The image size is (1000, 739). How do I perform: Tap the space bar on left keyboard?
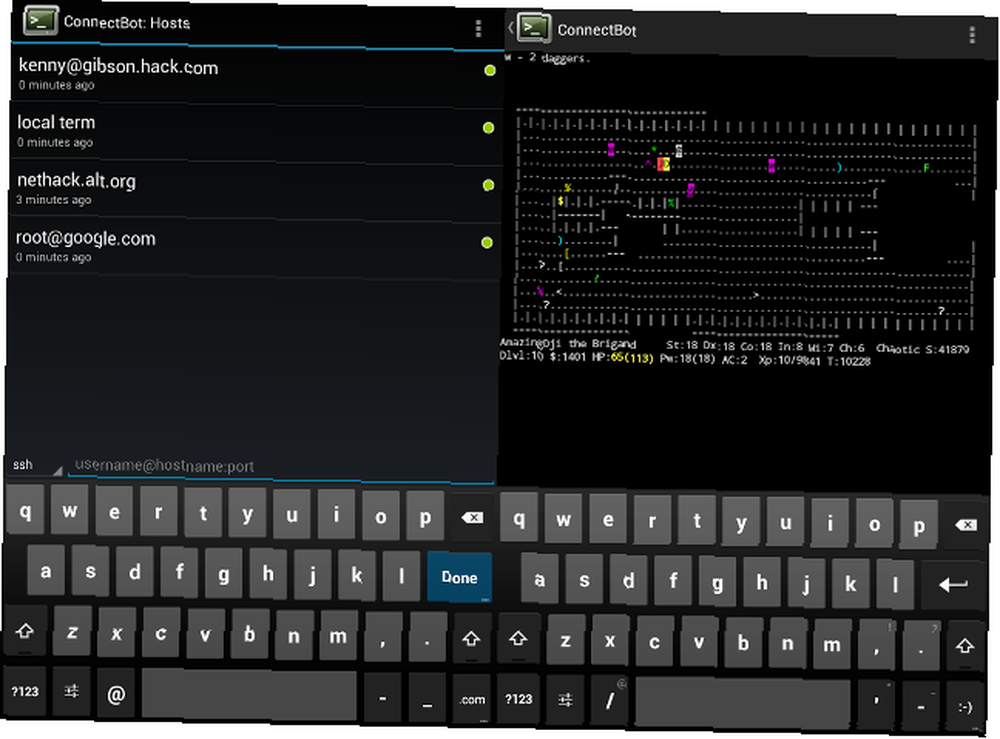coord(249,695)
